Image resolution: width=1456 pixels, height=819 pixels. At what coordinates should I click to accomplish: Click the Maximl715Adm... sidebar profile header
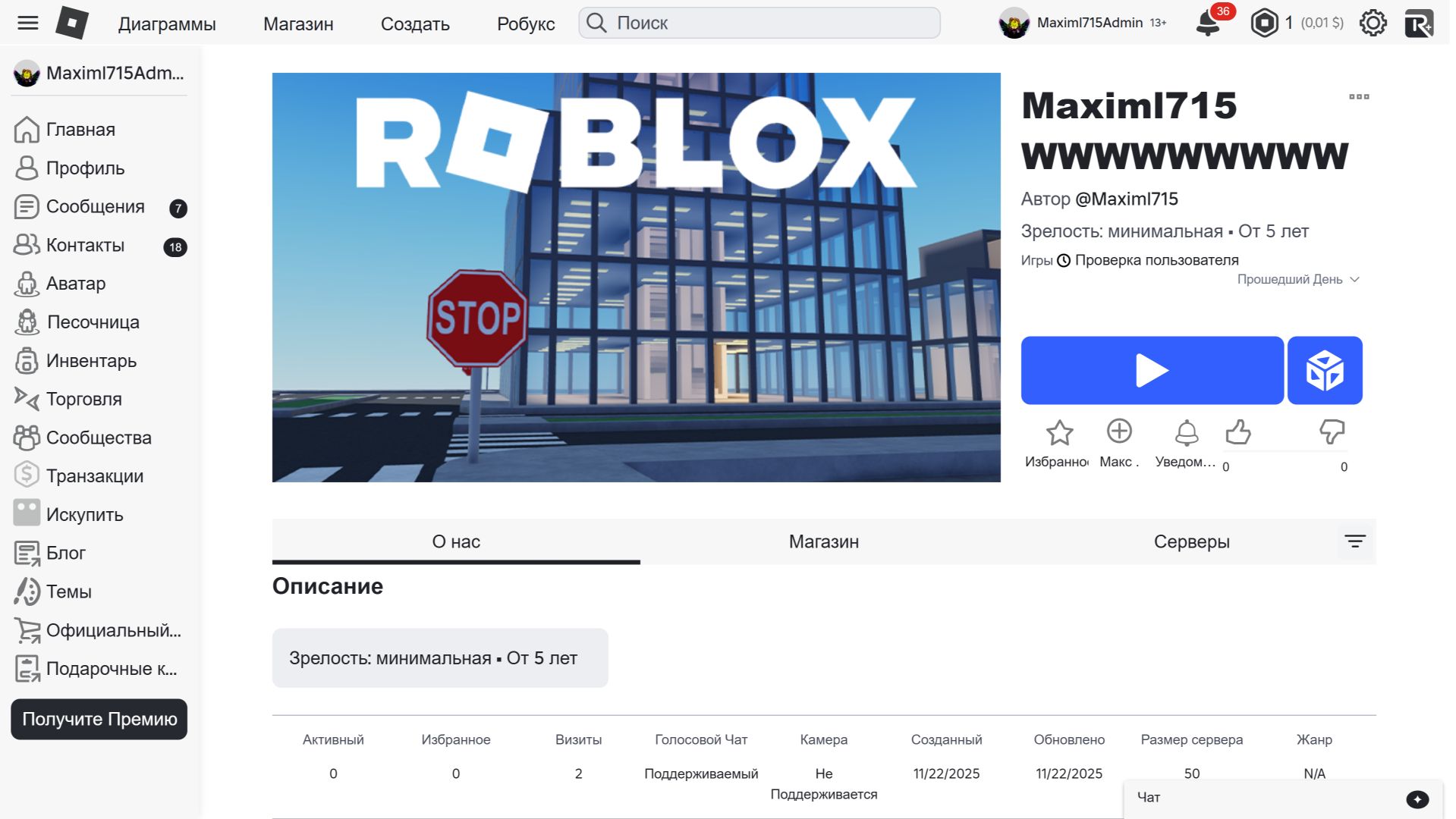(99, 74)
